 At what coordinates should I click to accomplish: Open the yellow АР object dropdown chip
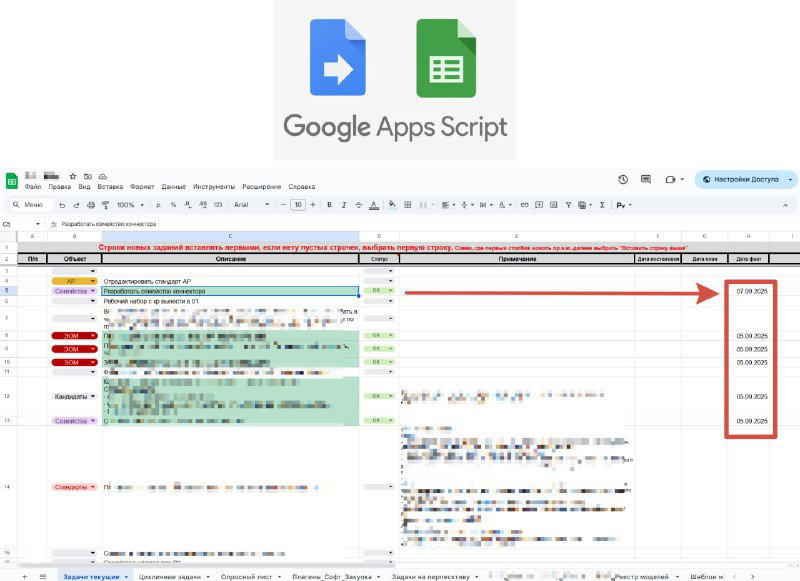(74, 281)
